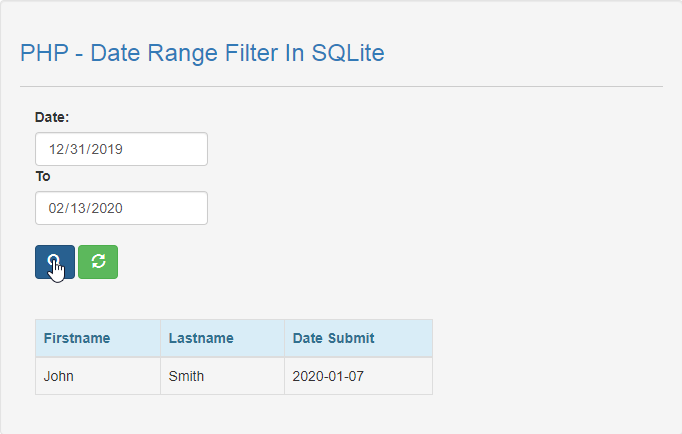The width and height of the screenshot is (682, 434).
Task: Click the blue search button
Action: click(x=55, y=262)
